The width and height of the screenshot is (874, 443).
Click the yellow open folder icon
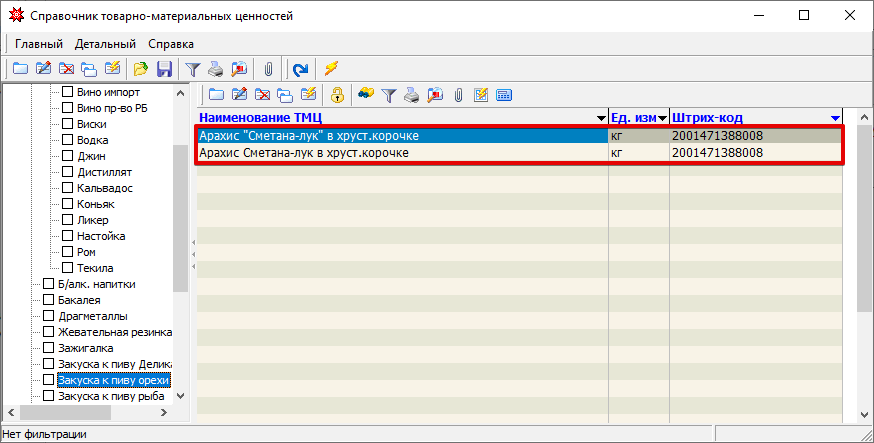(x=141, y=69)
